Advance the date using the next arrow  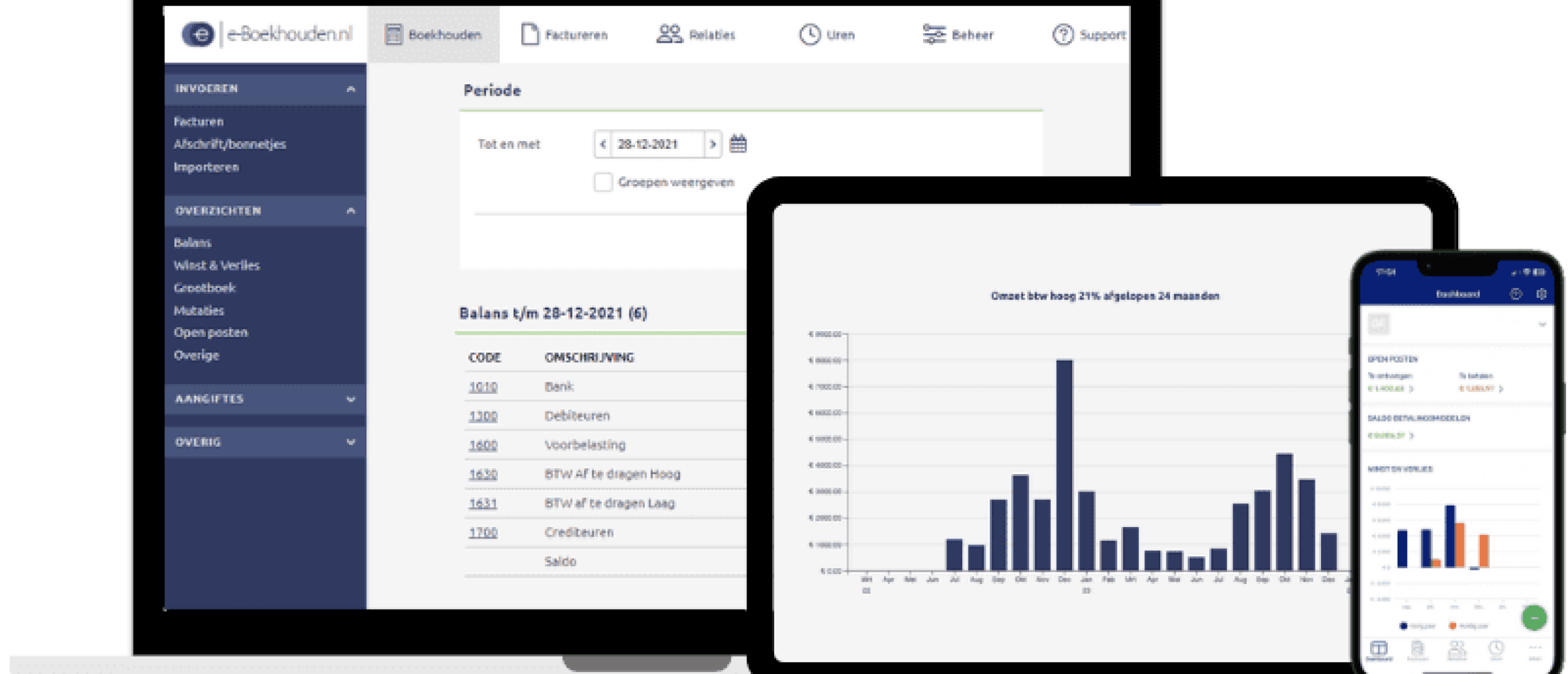[x=713, y=145]
